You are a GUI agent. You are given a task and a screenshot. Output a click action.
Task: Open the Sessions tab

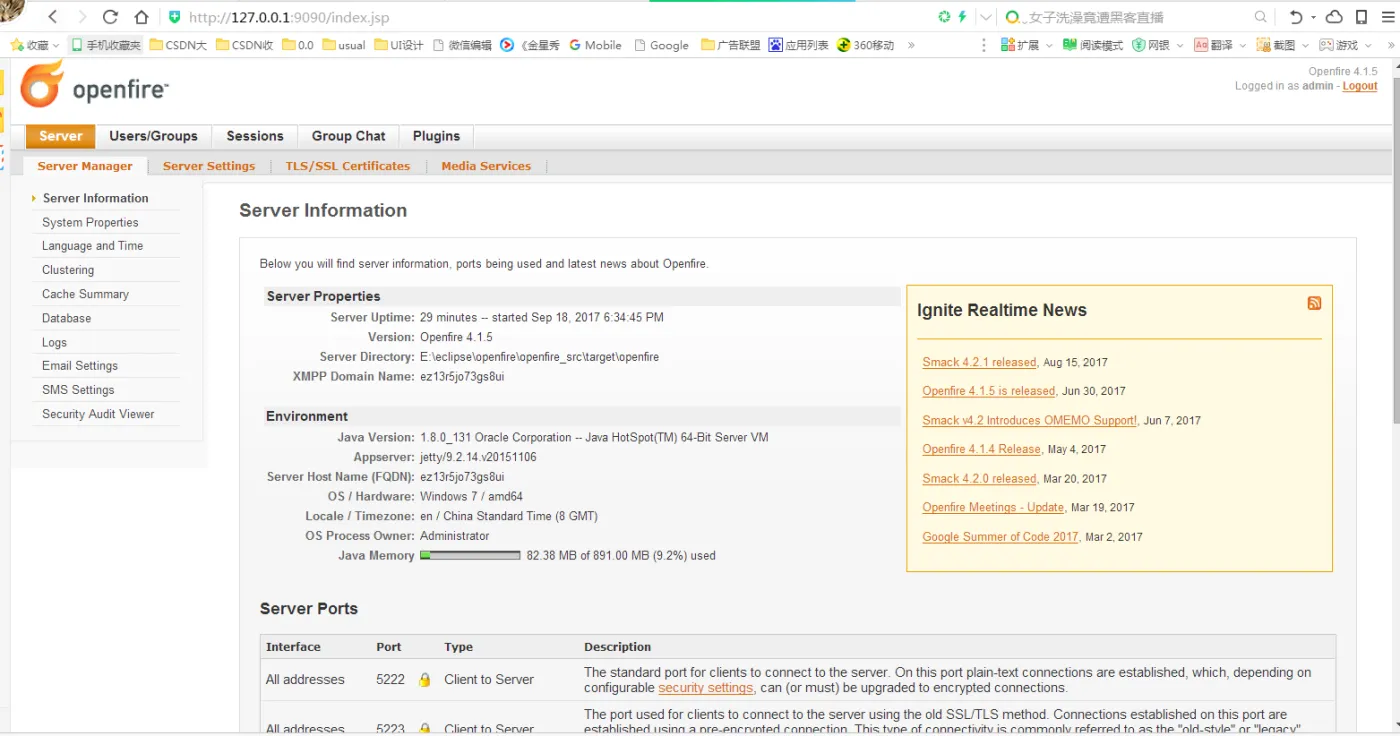coord(255,136)
